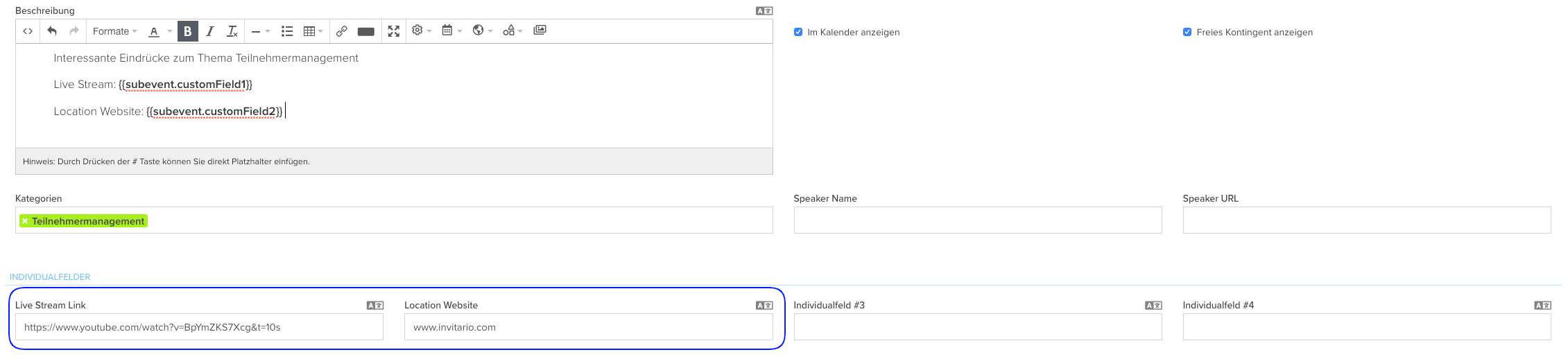
Task: Expand the gear settings dropdown
Action: coord(421,30)
